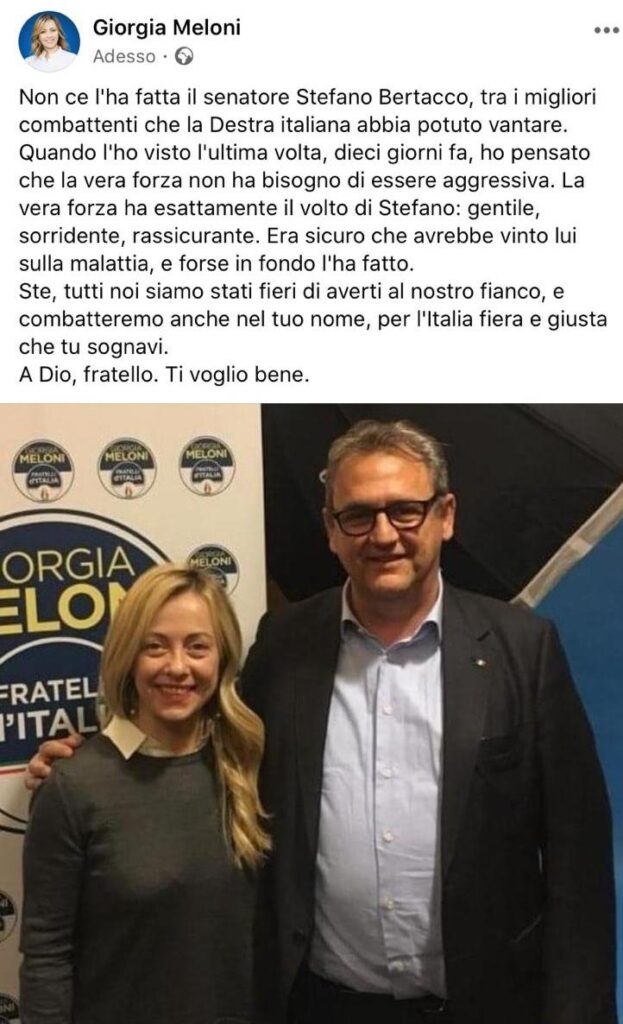Click the small Meloni badge beside the large ORGIA lettering
The width and height of the screenshot is (623, 1024).
(212, 567)
